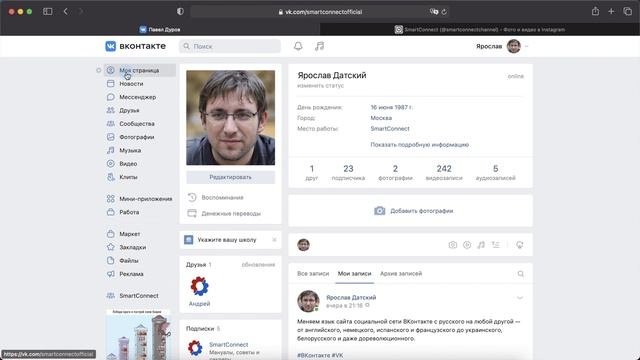Click Показать подробную информацию
This screenshot has height=360, width=640.
(x=420, y=144)
